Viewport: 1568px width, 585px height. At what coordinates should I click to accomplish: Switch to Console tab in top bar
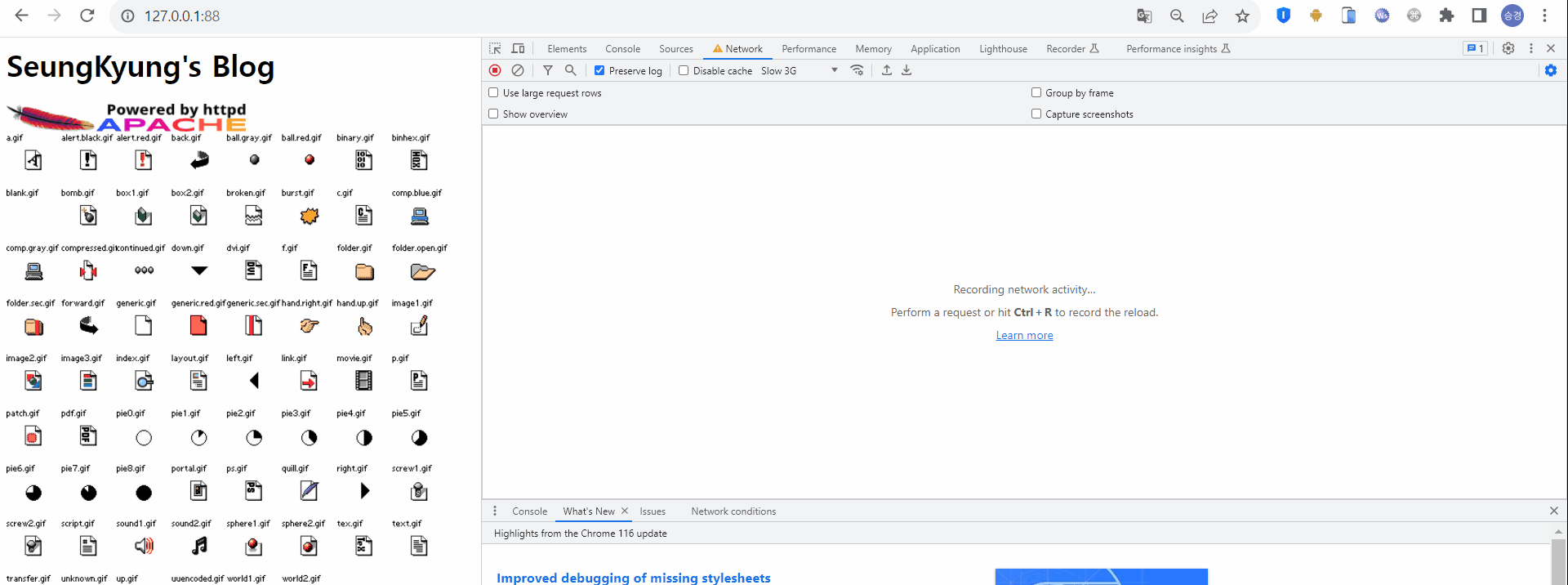622,49
